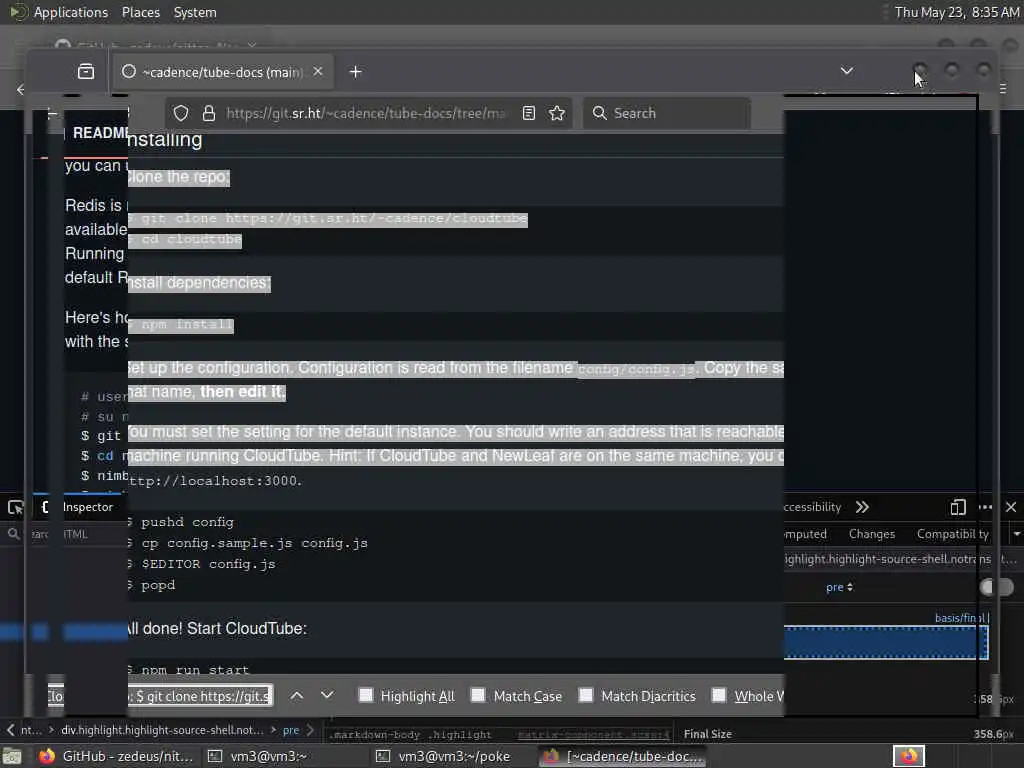Switch to ~cadence/tube-doc taskbar window

624,756
